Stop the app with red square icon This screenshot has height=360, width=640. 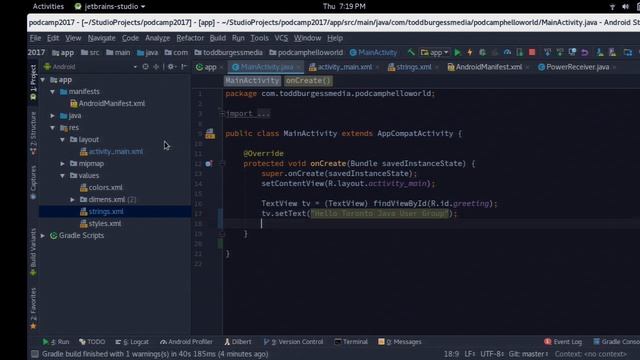pyautogui.click(x=532, y=52)
